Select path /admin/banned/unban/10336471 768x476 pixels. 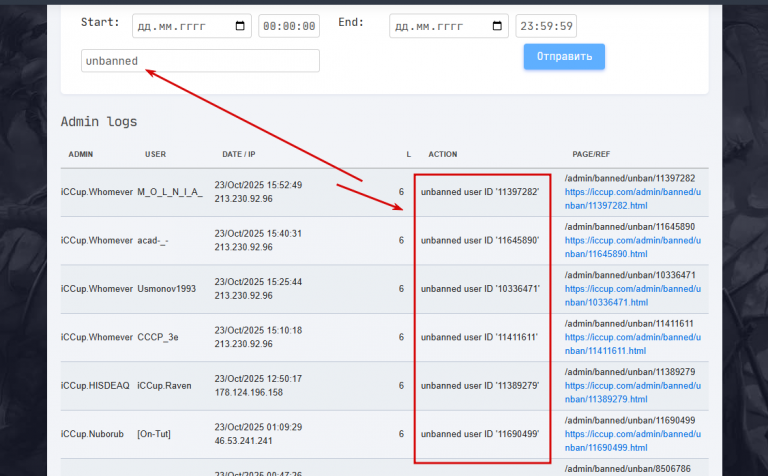pos(630,276)
